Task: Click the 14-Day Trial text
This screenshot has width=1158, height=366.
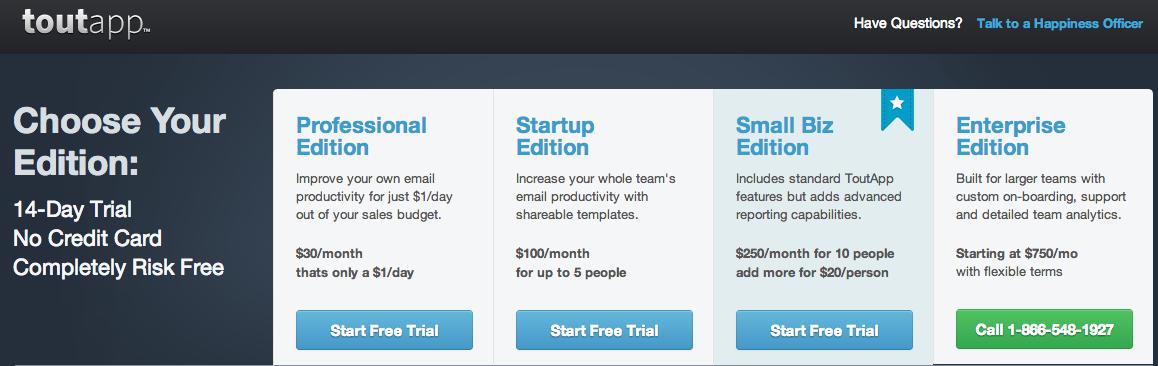Action: point(72,210)
